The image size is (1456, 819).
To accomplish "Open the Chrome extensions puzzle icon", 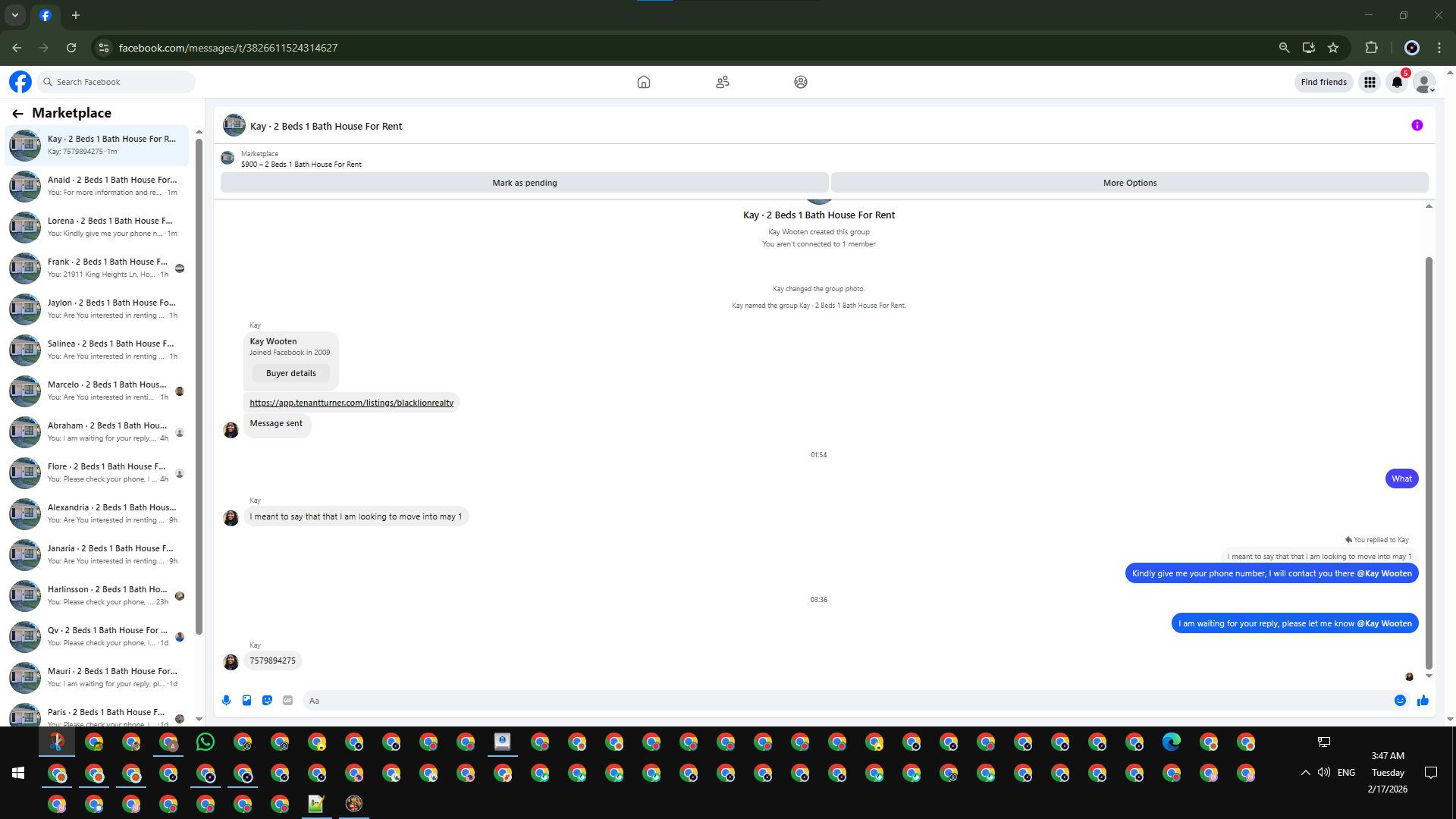I will tap(1371, 48).
